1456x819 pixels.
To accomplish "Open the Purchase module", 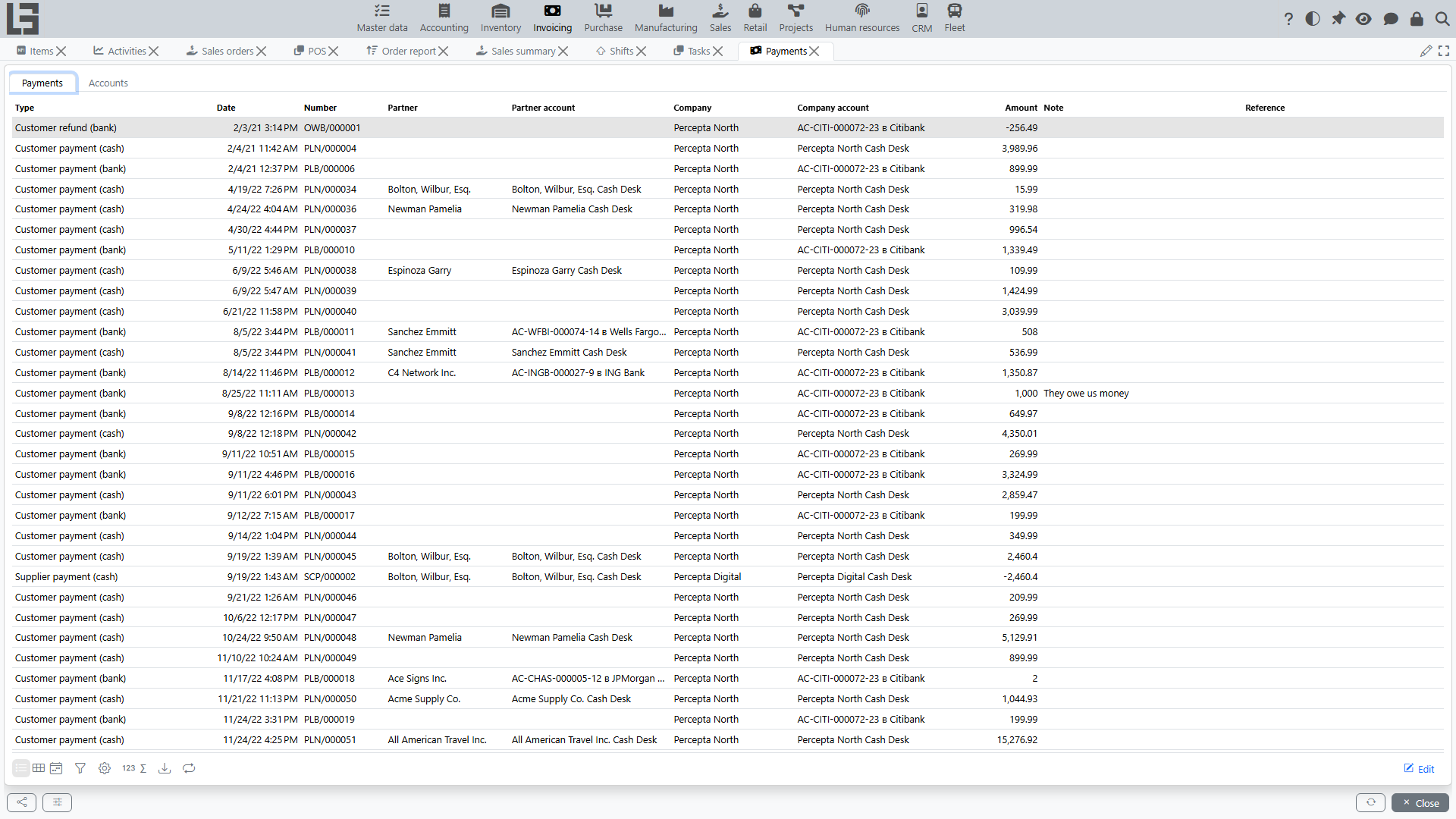I will click(x=604, y=18).
